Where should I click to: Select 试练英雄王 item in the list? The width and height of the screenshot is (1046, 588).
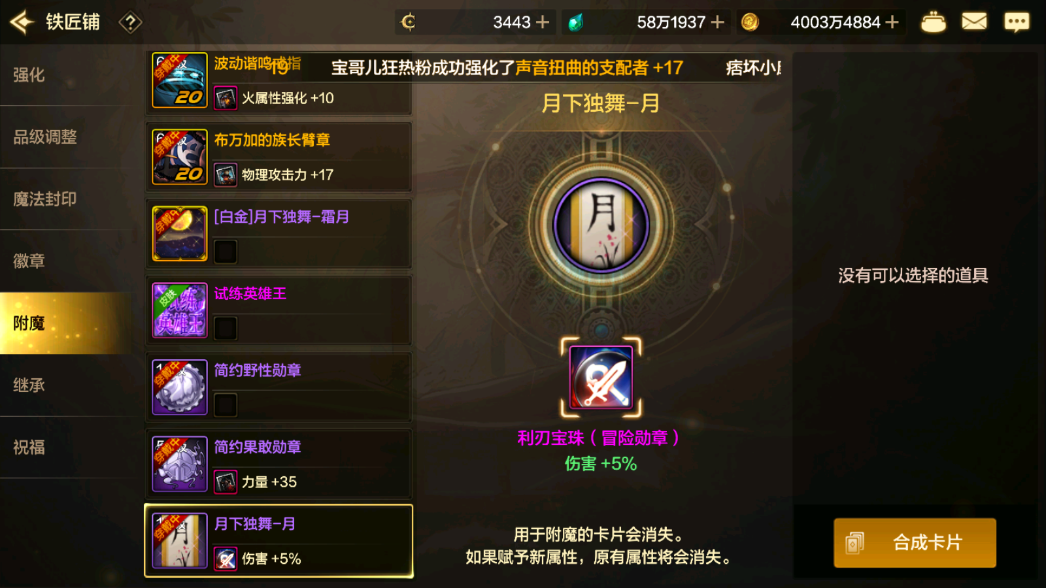279,311
